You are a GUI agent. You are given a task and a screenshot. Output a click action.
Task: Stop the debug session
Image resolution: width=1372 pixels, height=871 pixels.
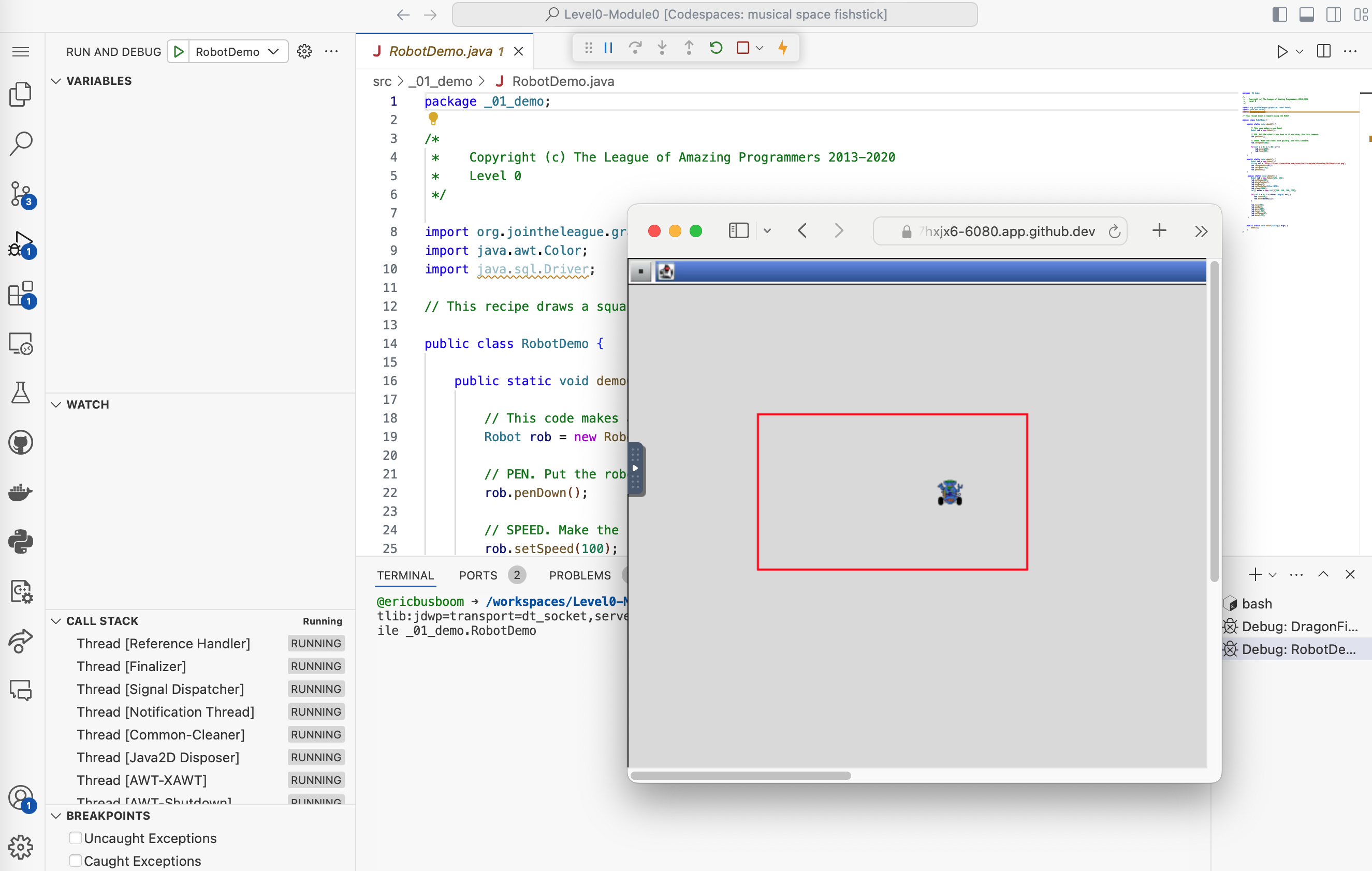click(x=742, y=48)
